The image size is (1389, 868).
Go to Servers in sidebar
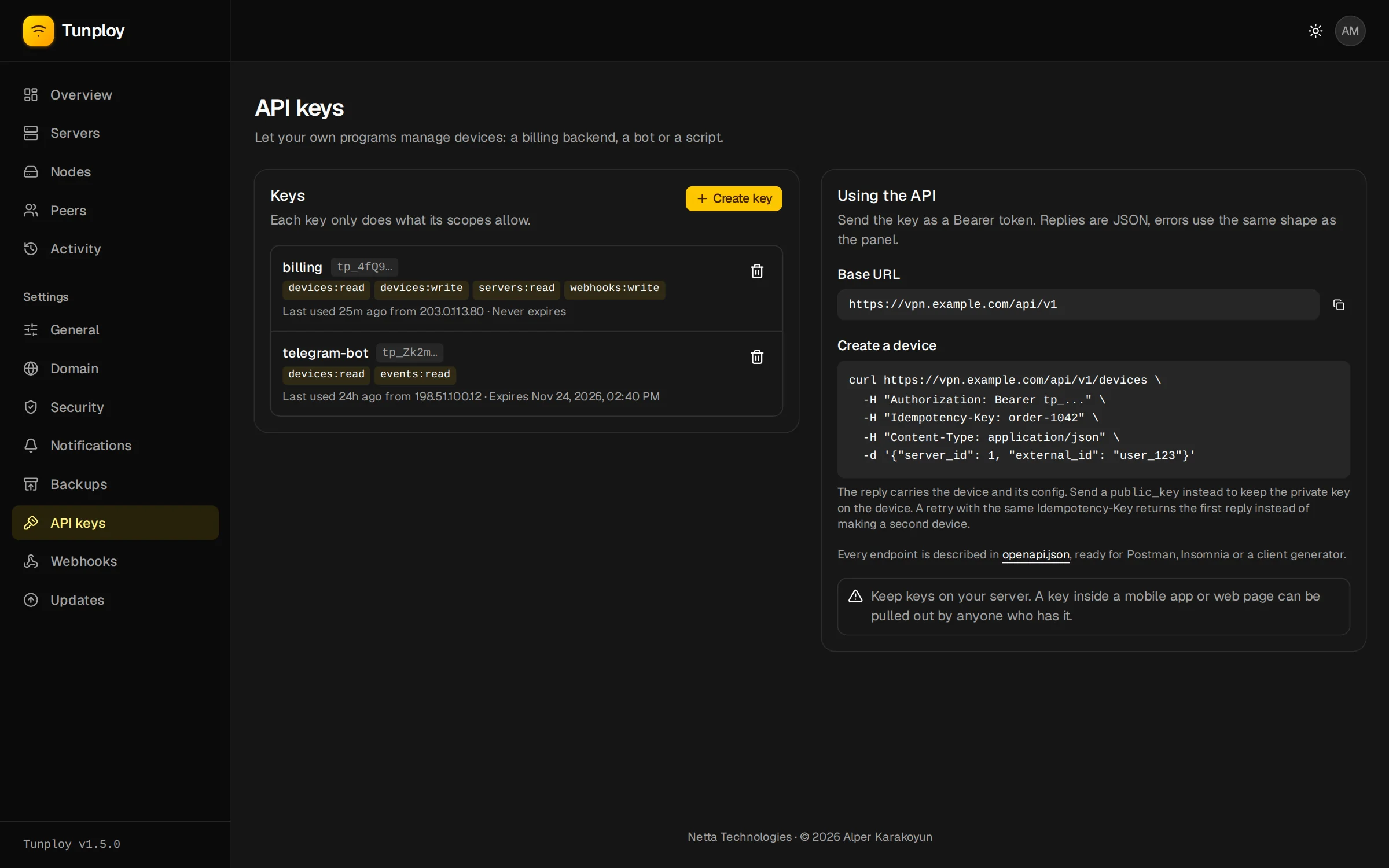click(x=115, y=133)
